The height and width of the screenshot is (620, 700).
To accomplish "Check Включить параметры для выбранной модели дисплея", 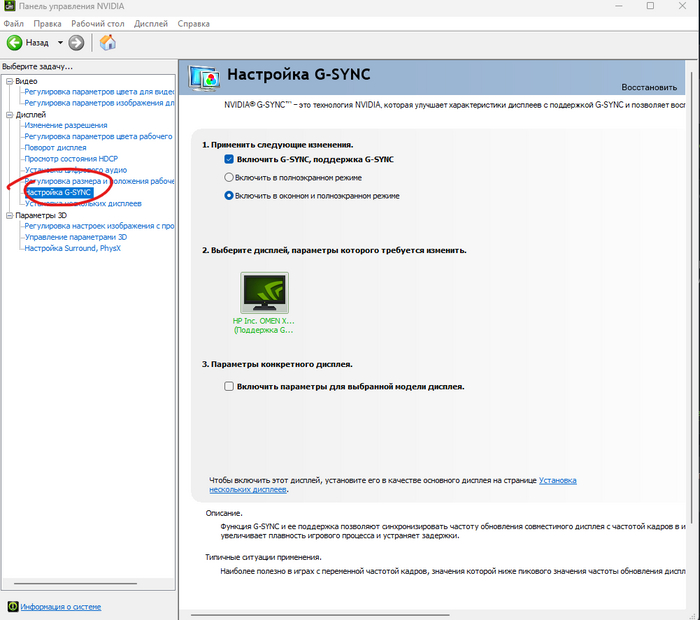I will [229, 386].
